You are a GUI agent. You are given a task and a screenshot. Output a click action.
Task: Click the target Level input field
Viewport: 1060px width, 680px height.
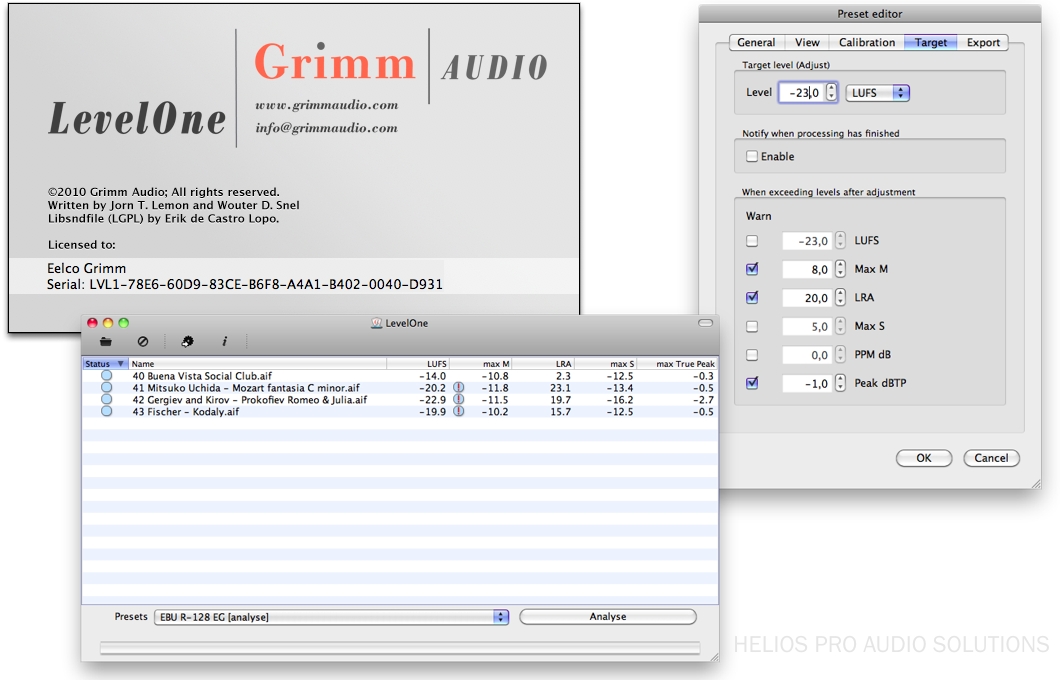coord(802,93)
